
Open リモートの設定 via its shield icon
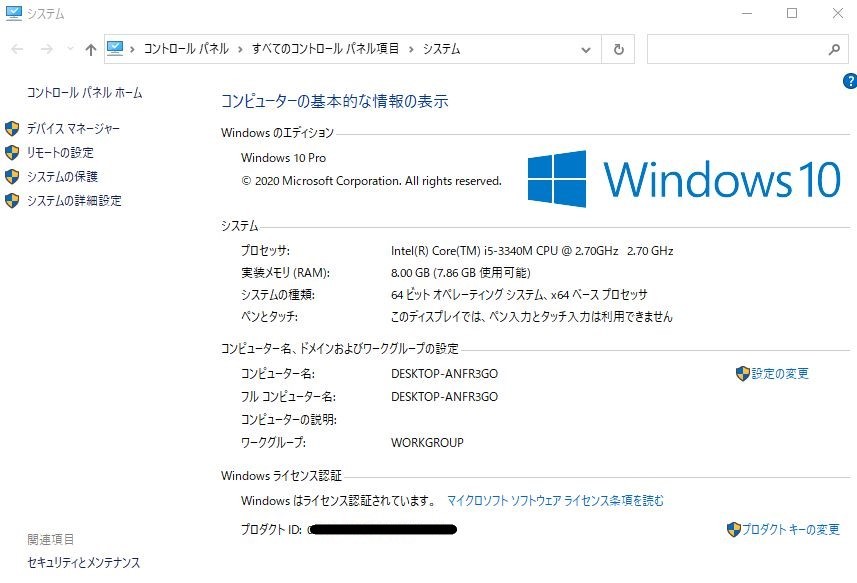(x=12, y=152)
